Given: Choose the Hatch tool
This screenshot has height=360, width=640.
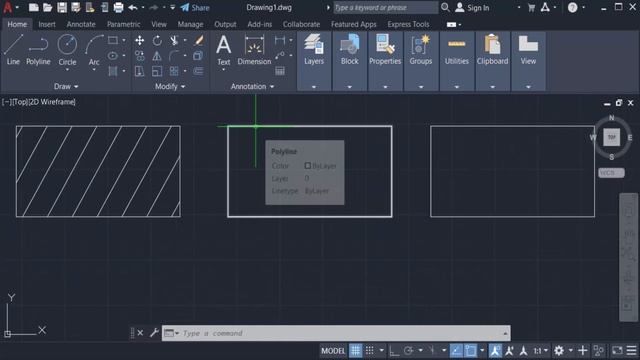Looking at the screenshot, I should tap(113, 71).
